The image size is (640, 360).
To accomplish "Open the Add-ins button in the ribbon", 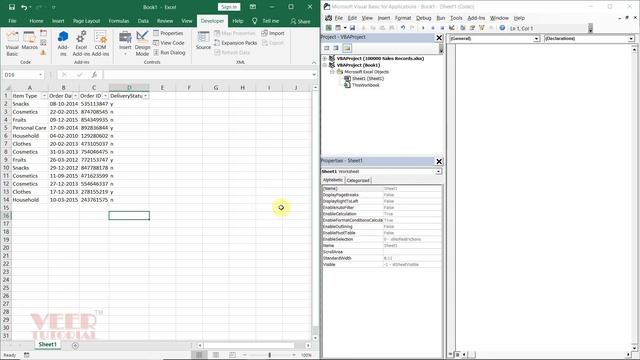I will [63, 44].
